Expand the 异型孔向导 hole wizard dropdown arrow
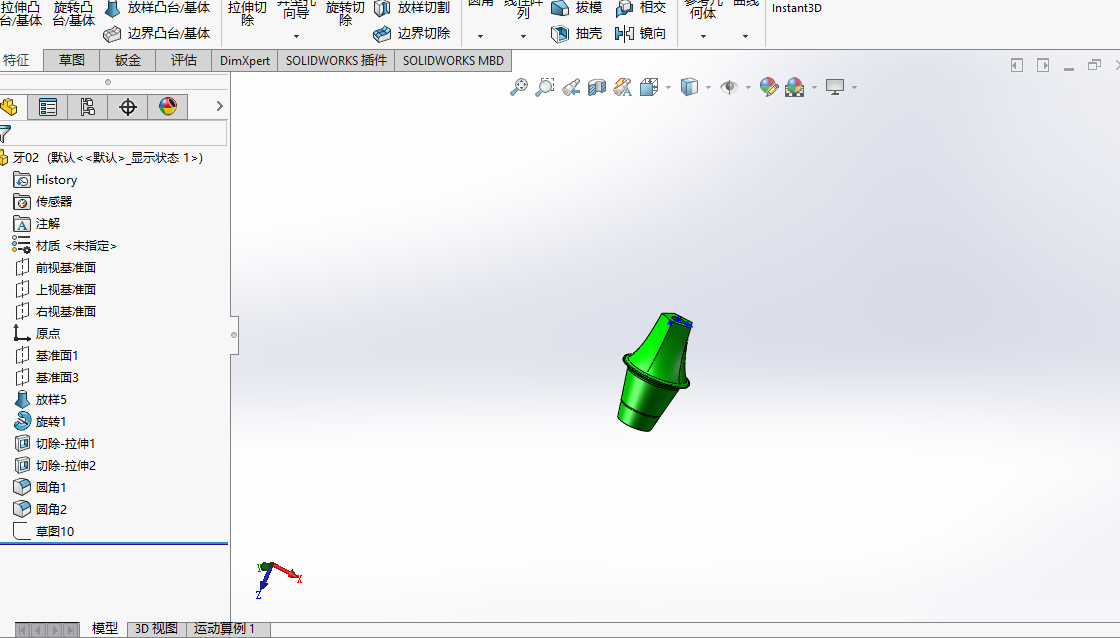Screen dimensions: 1120x638 point(296,36)
